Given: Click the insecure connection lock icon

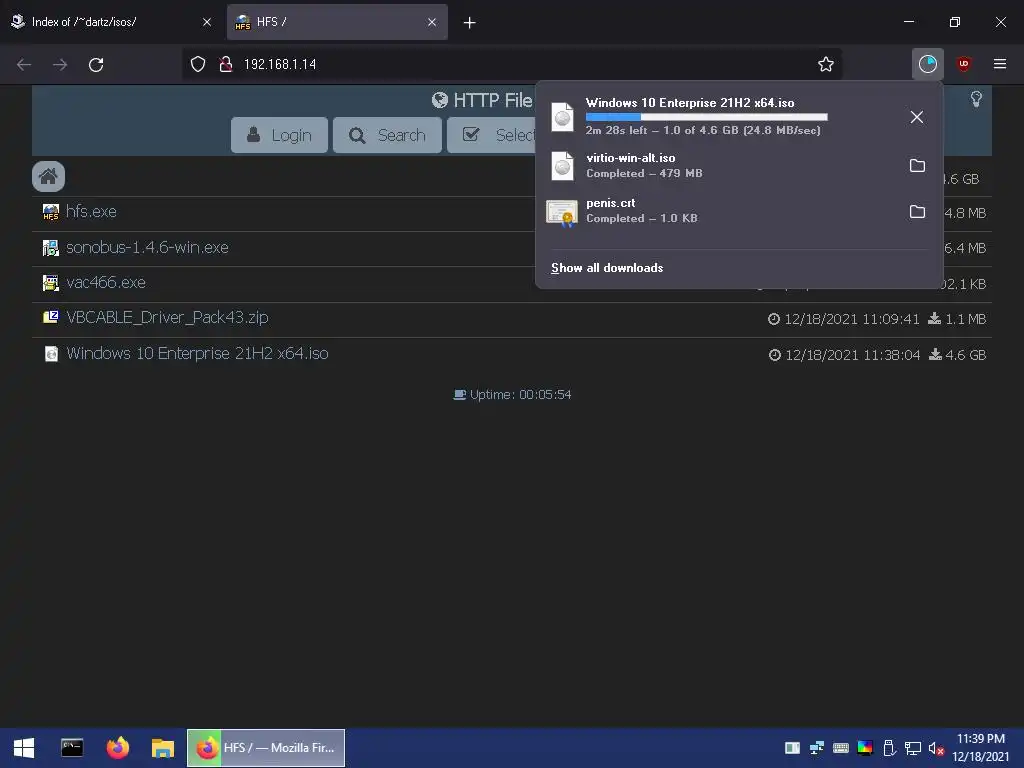Looking at the screenshot, I should pyautogui.click(x=226, y=64).
